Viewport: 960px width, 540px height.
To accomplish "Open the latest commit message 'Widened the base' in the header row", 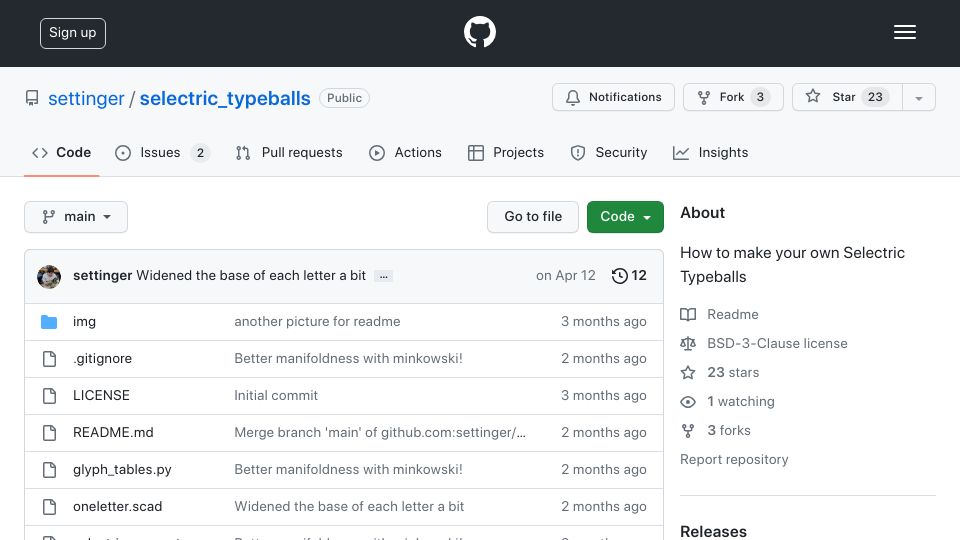I will (x=251, y=276).
